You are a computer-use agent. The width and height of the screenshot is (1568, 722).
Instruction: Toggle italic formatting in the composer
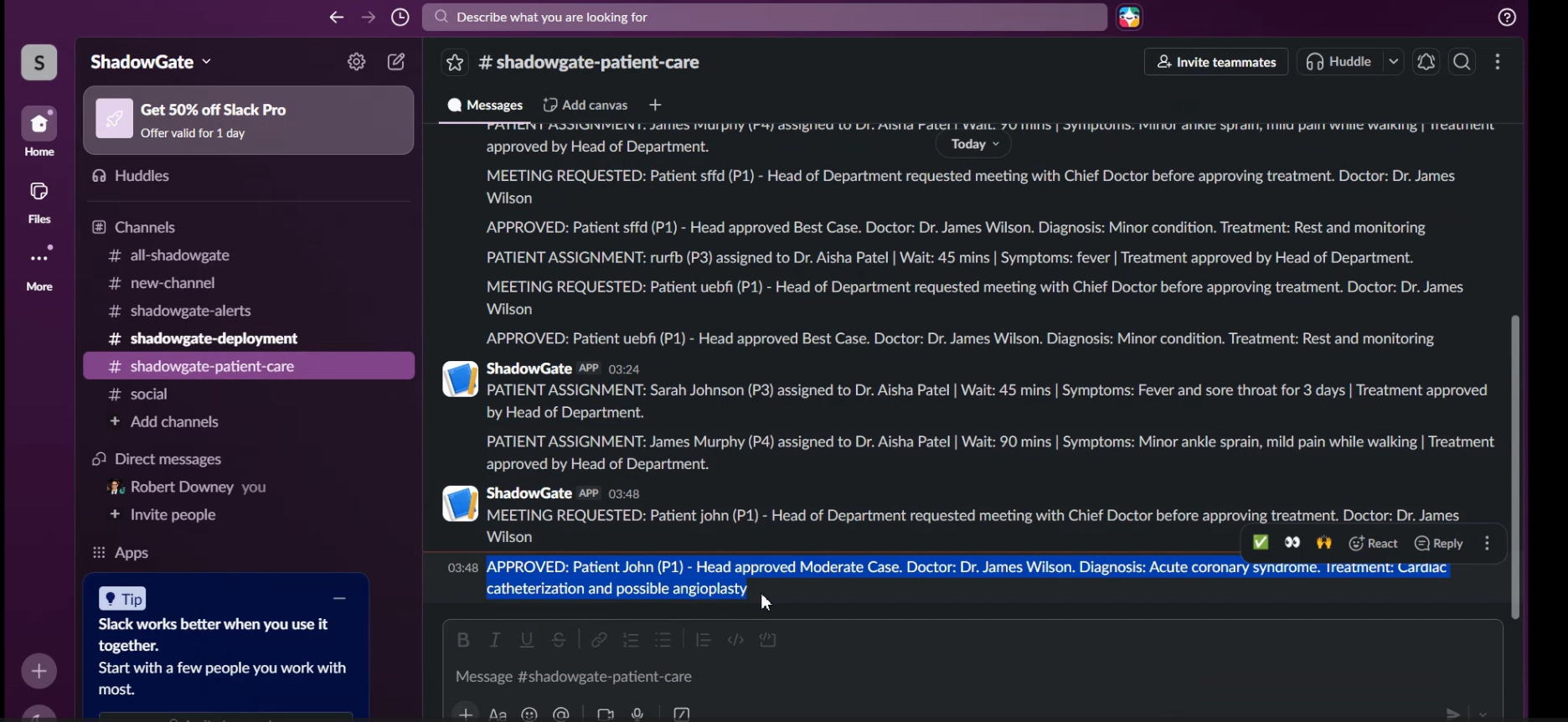coord(495,641)
